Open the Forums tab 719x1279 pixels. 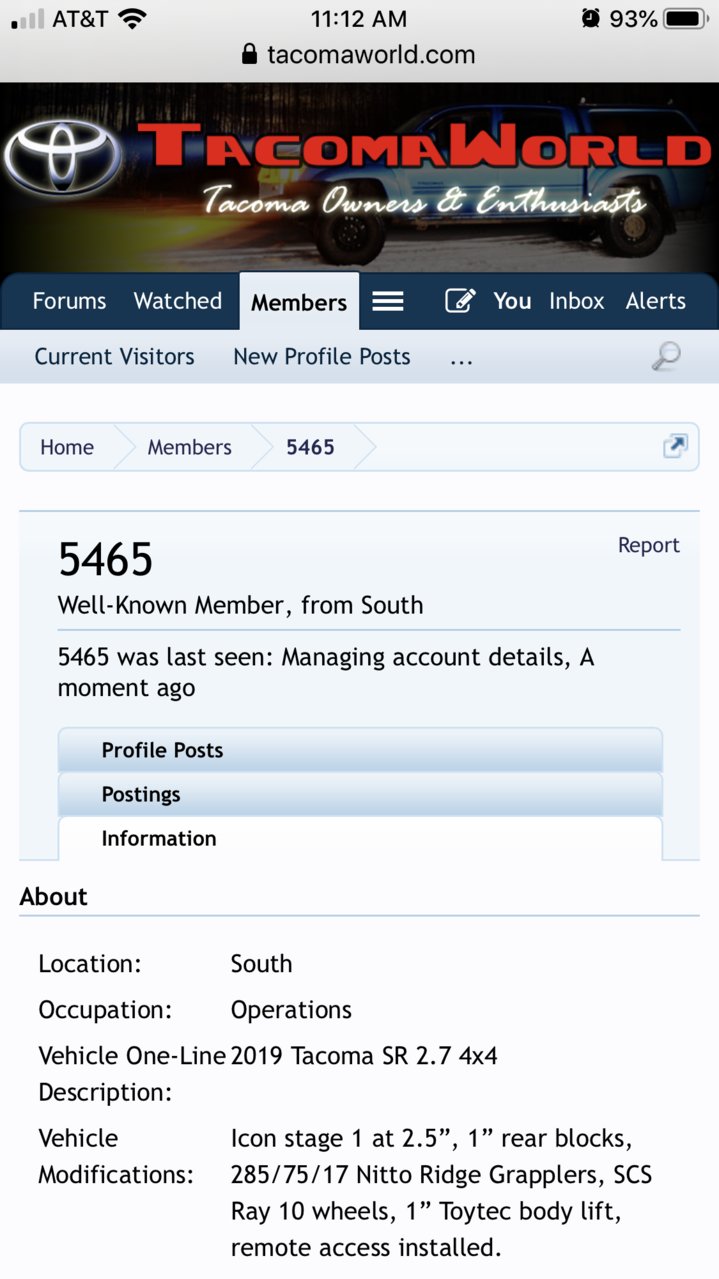click(69, 301)
